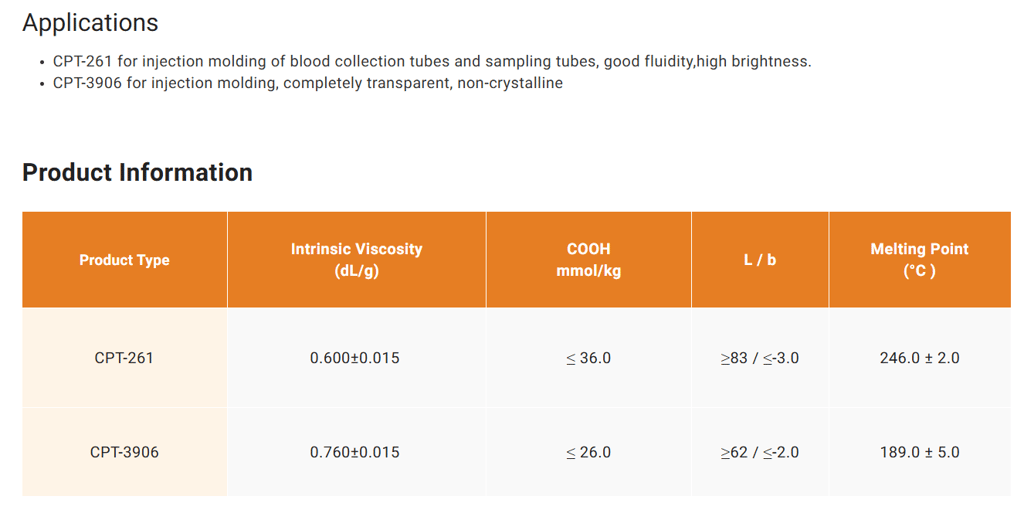
Task: Click the ≤ 36.0 COOH value
Action: click(x=588, y=358)
